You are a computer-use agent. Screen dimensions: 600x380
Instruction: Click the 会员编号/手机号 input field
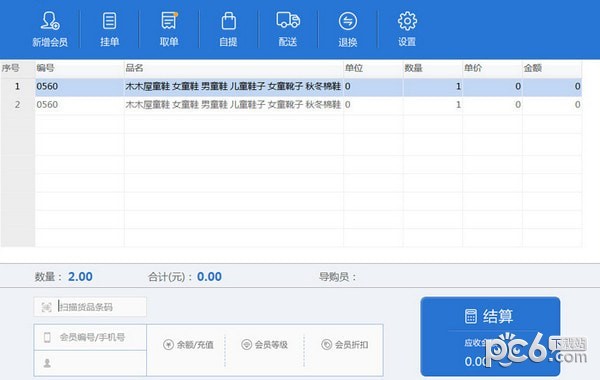click(x=90, y=338)
